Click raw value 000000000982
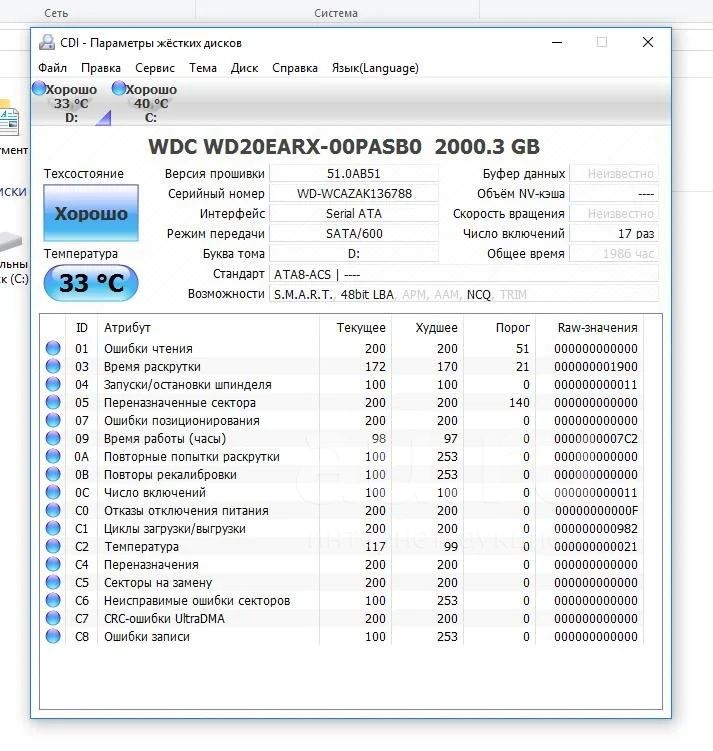 [596, 528]
